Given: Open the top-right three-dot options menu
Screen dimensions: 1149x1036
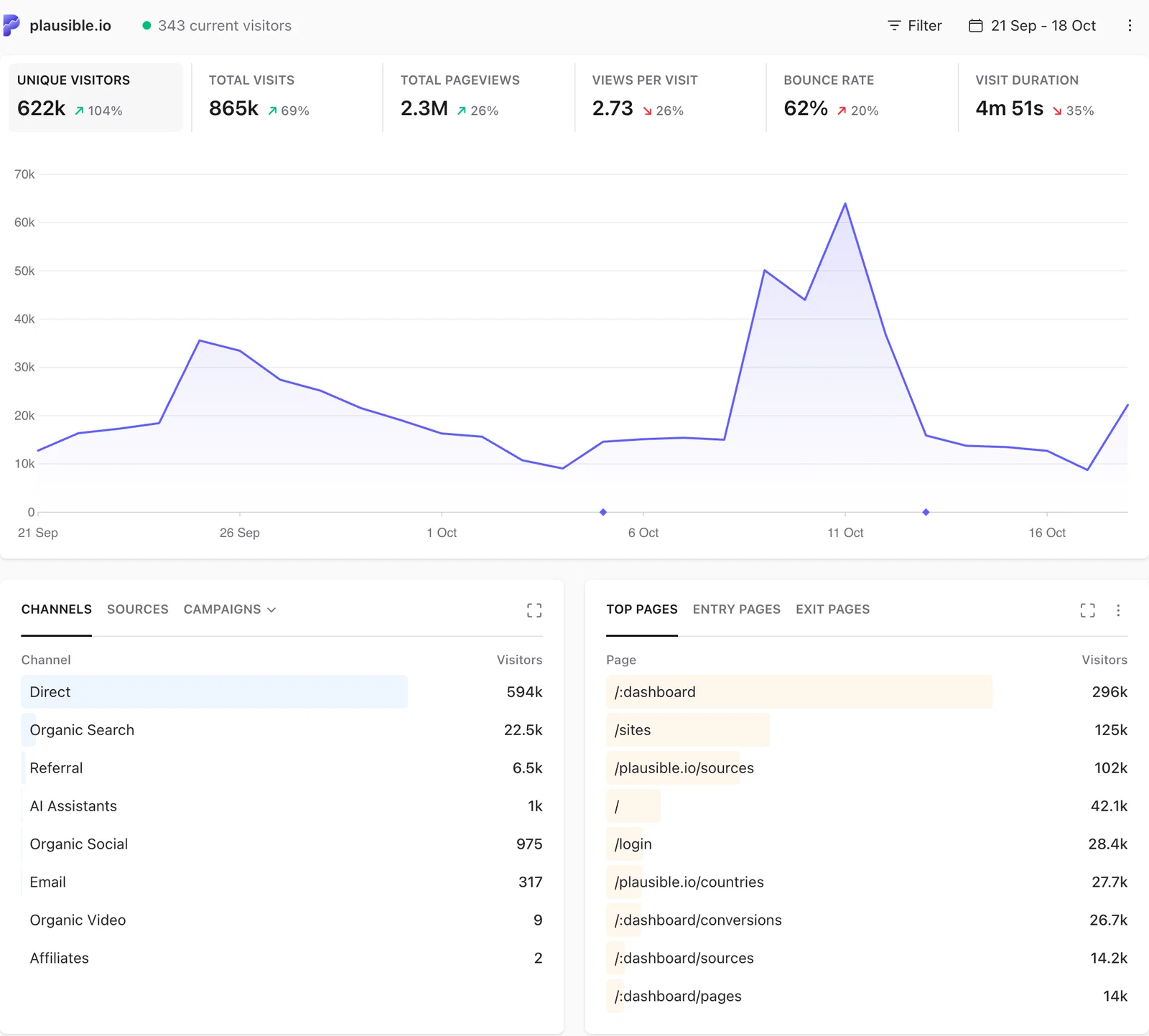Looking at the screenshot, I should pos(1130,26).
